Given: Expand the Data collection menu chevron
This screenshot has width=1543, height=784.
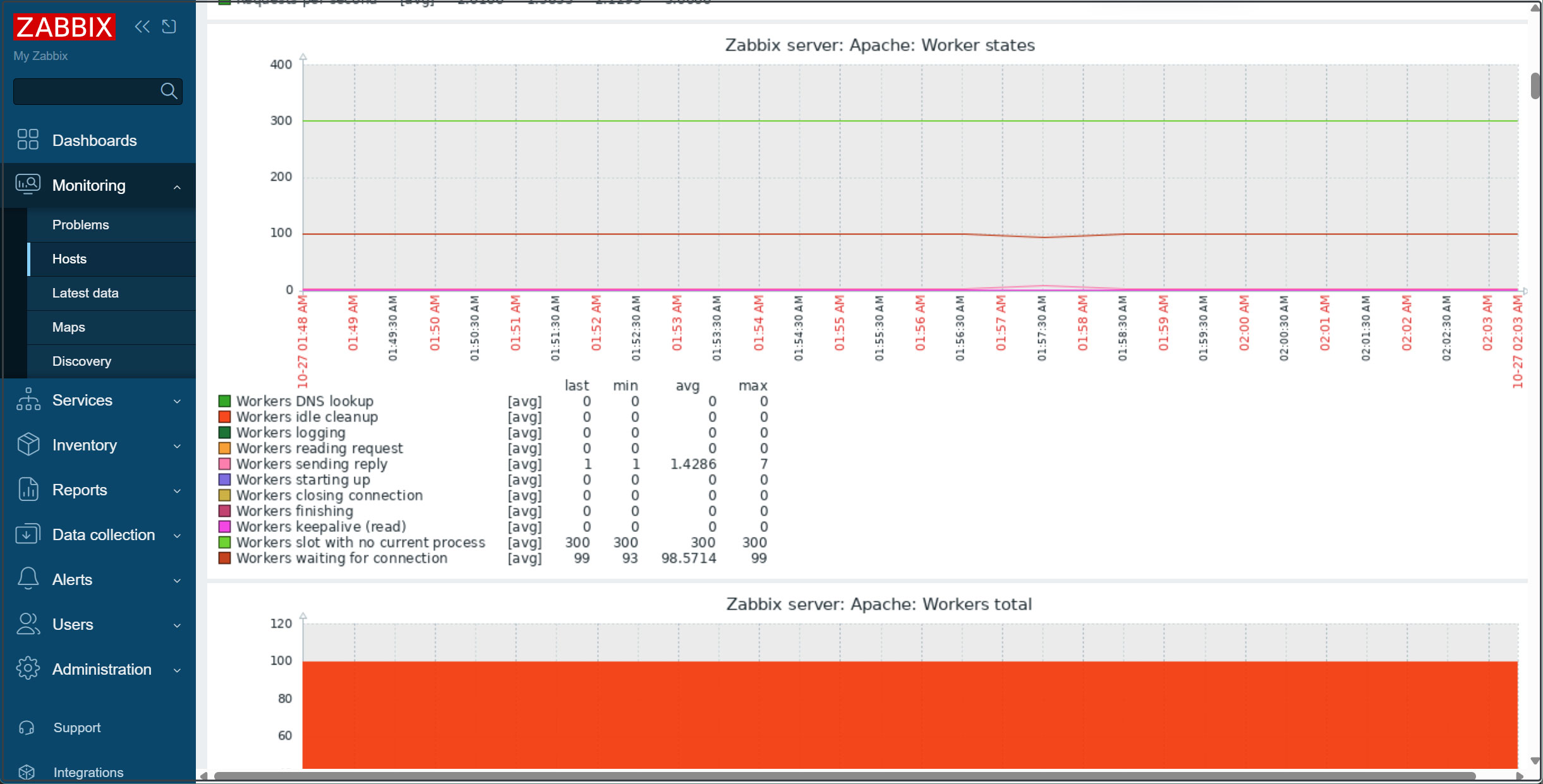Looking at the screenshot, I should click(177, 535).
